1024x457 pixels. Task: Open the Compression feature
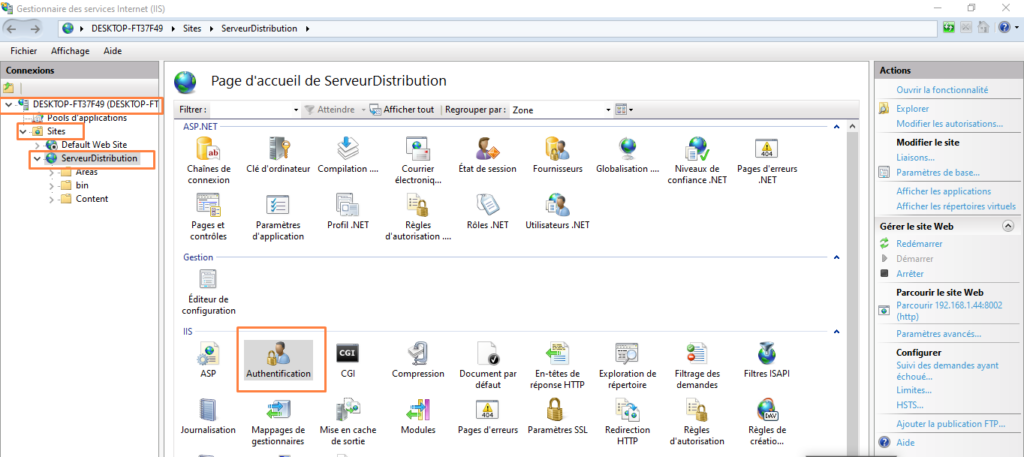(x=417, y=360)
